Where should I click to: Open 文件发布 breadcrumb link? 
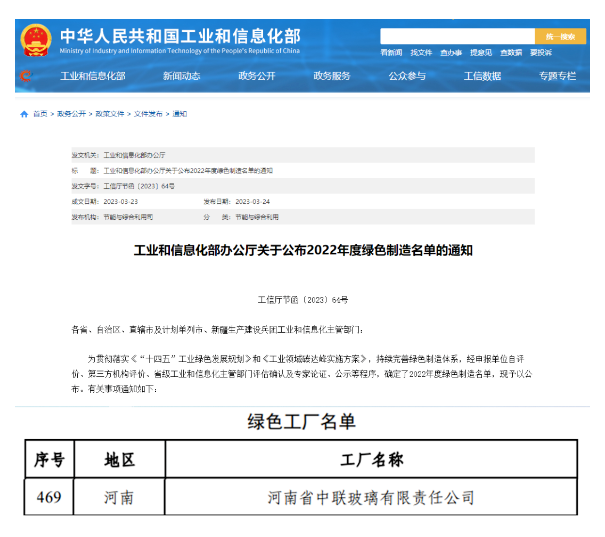[148, 114]
